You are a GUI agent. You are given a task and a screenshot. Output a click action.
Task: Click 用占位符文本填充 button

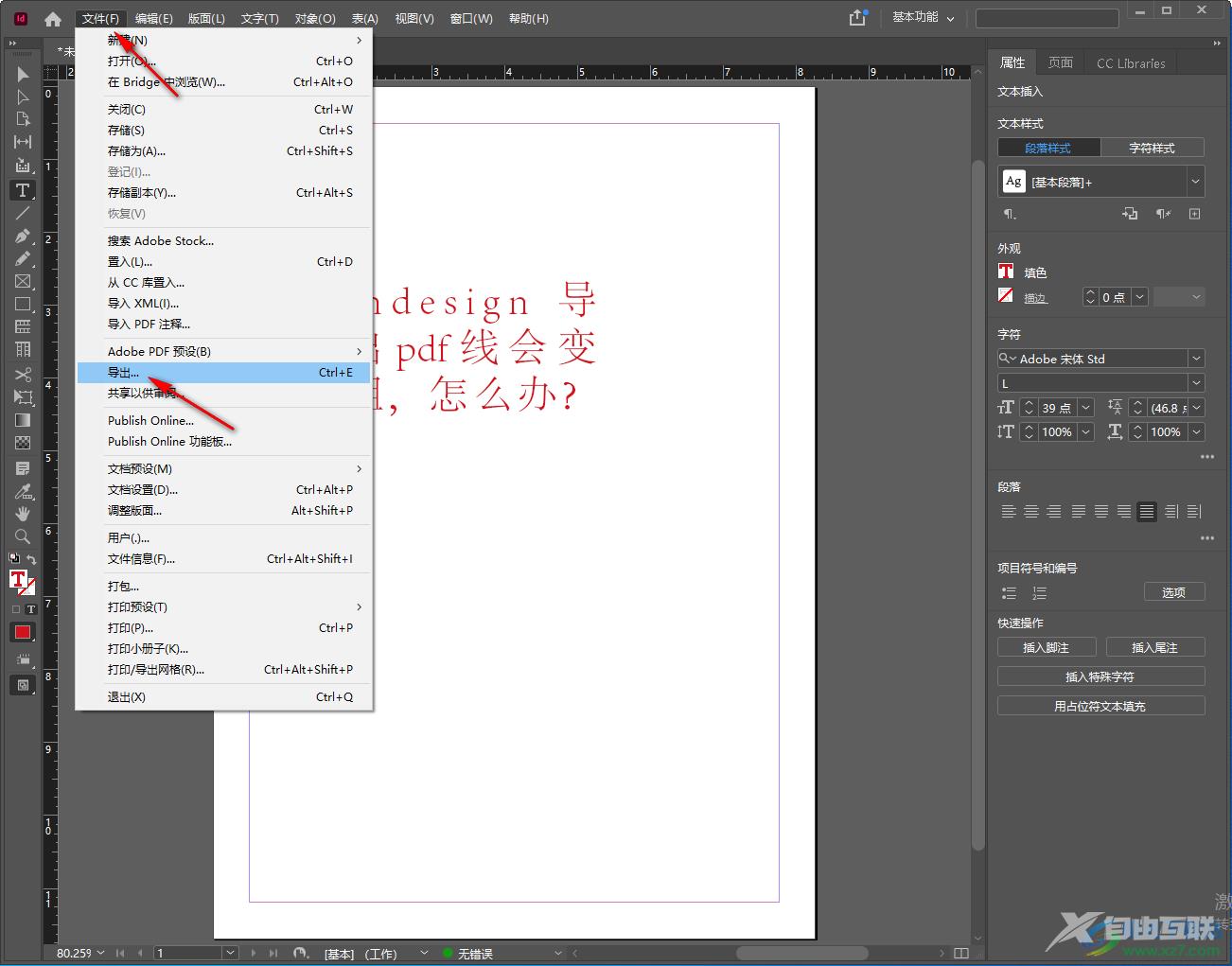(1100, 706)
